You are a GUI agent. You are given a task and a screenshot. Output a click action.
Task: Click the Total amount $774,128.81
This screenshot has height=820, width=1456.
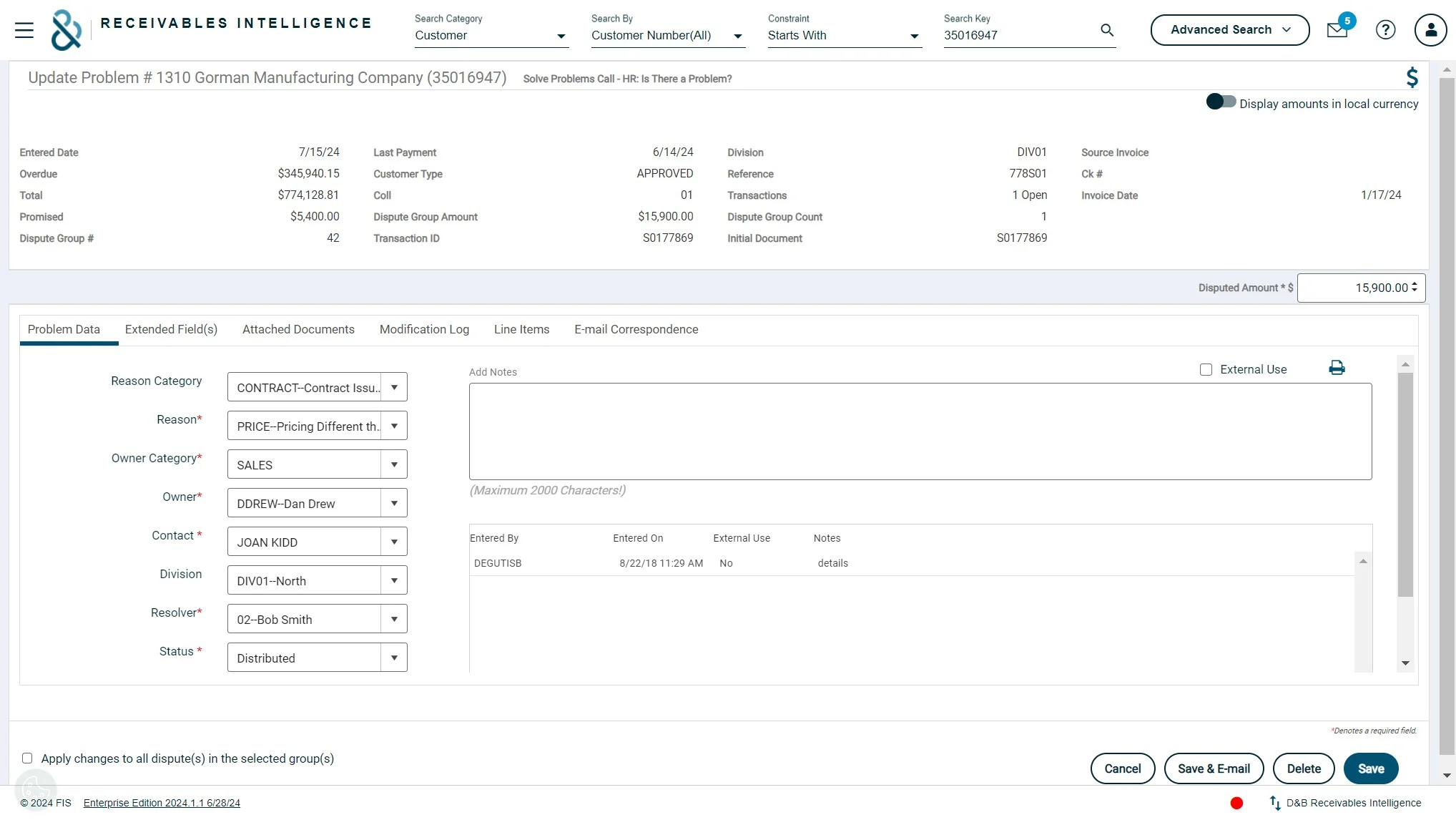tap(308, 195)
